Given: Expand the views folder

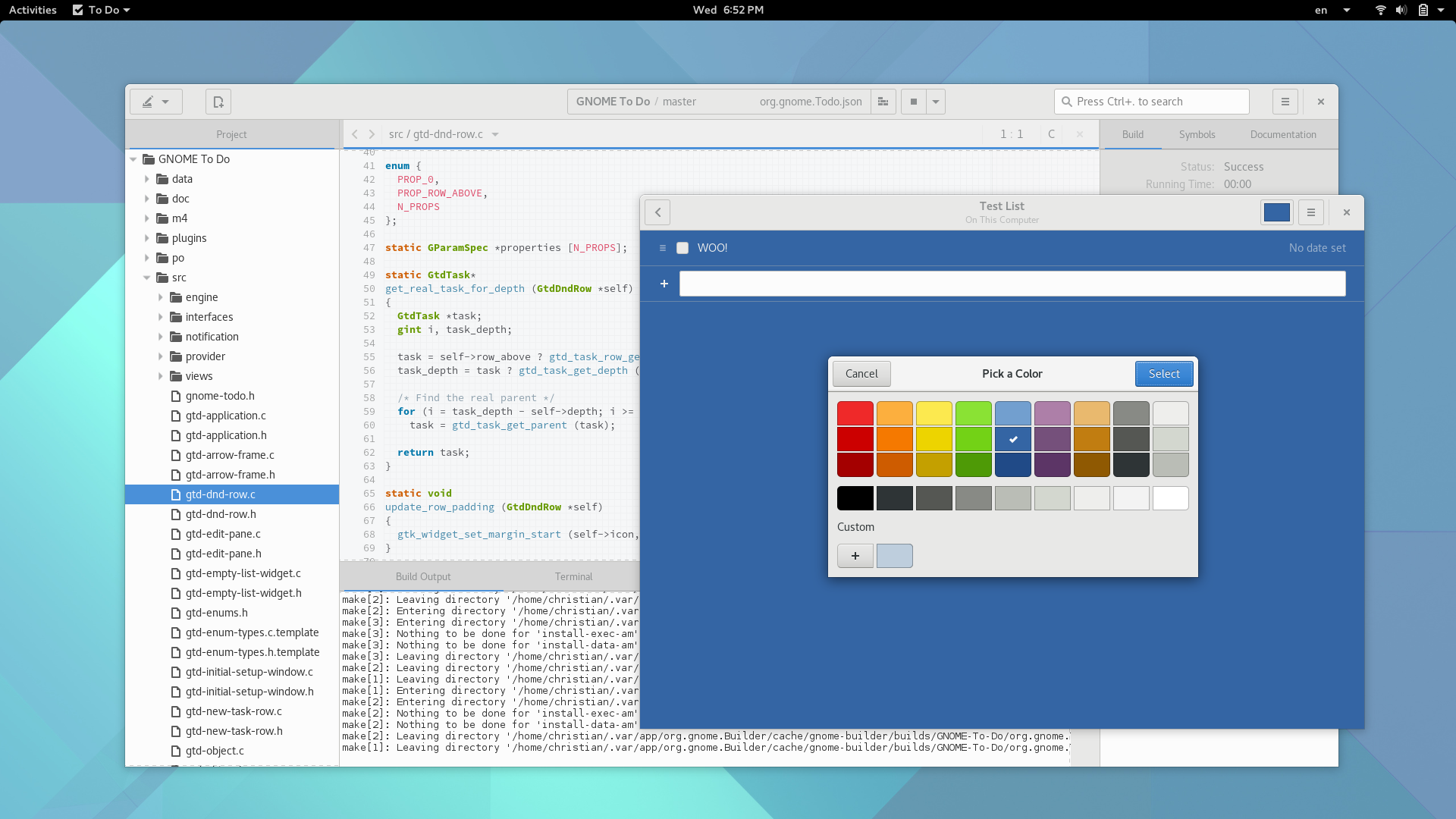Looking at the screenshot, I should coord(161,376).
